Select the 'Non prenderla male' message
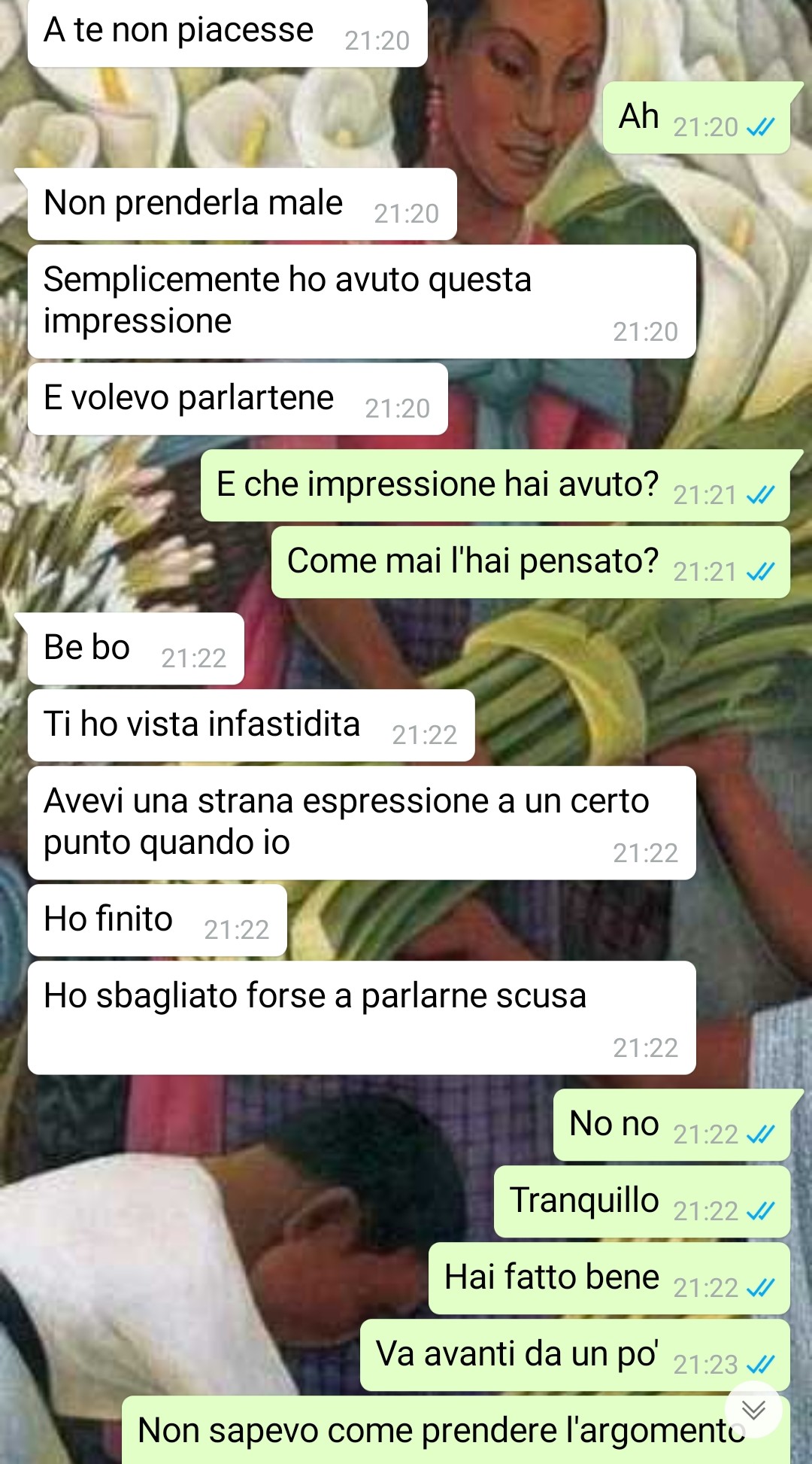Screen dimensions: 812x1464 coord(242,204)
